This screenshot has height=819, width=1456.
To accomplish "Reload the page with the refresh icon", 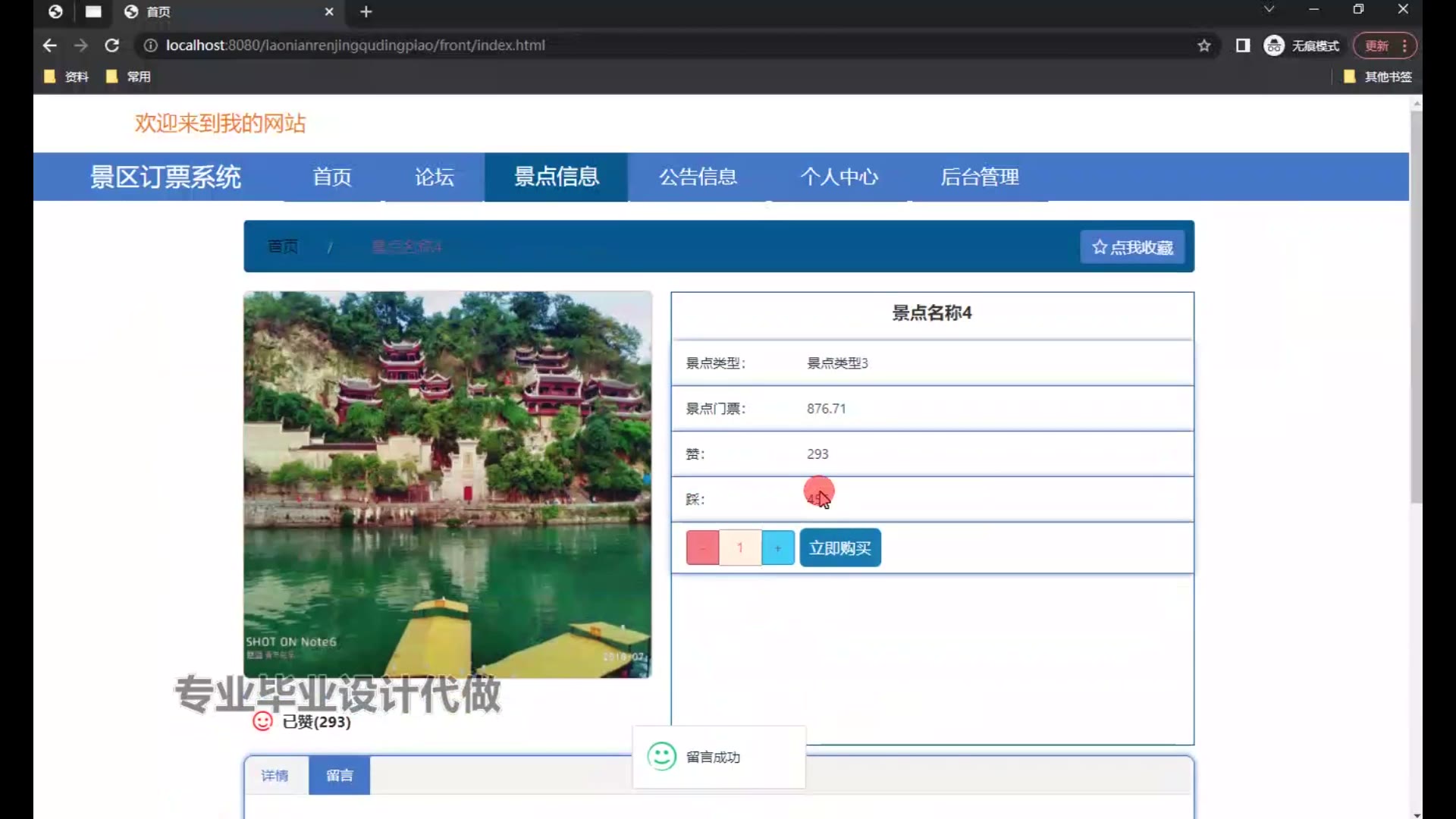I will 112,45.
